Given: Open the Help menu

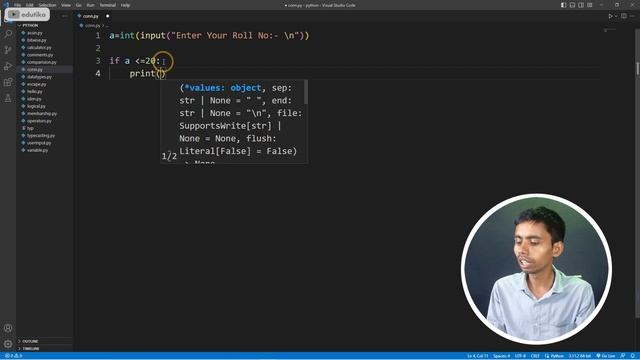Looking at the screenshot, I should click(125, 5).
